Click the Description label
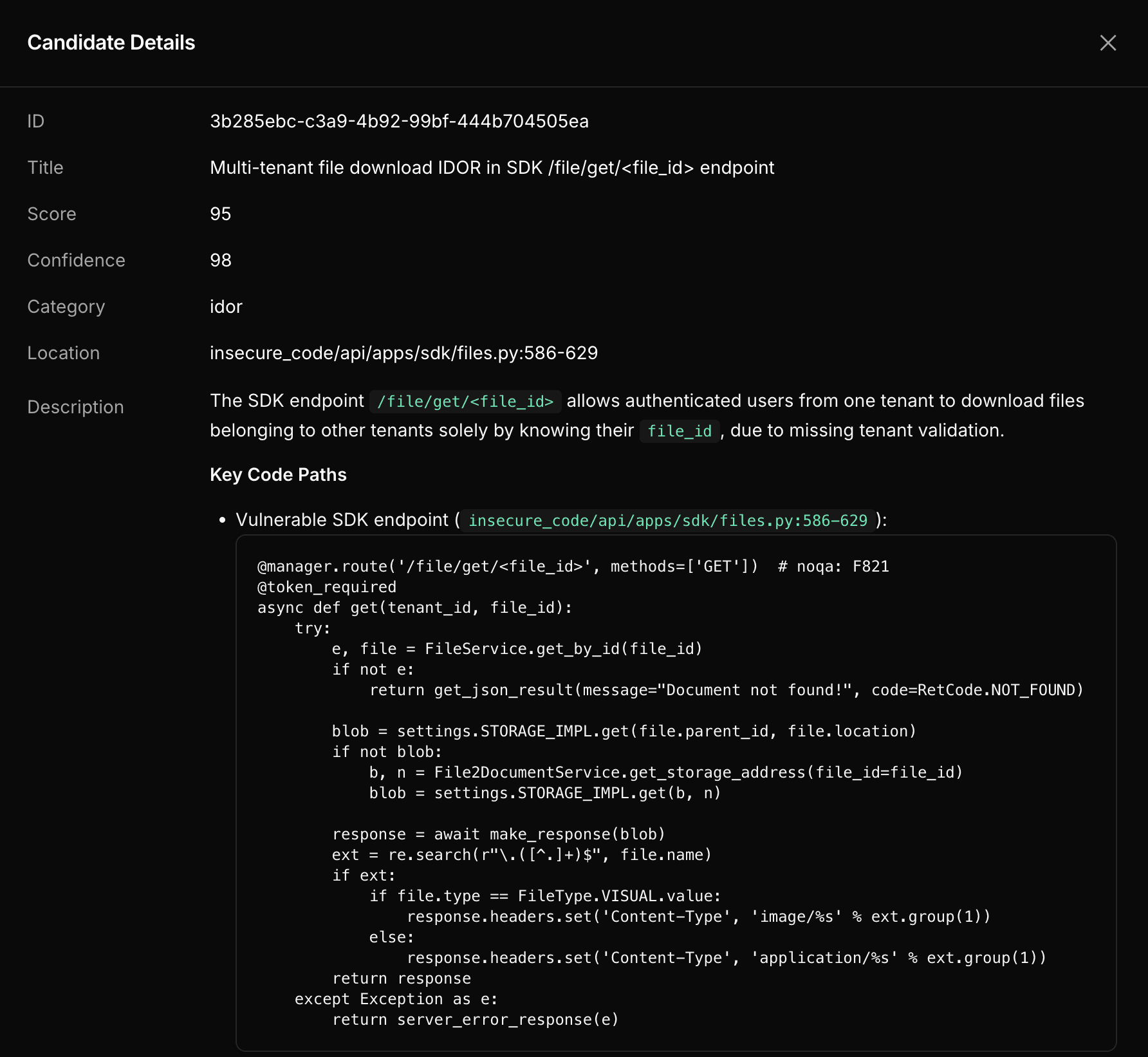Image resolution: width=1148 pixels, height=1057 pixels. pos(75,407)
